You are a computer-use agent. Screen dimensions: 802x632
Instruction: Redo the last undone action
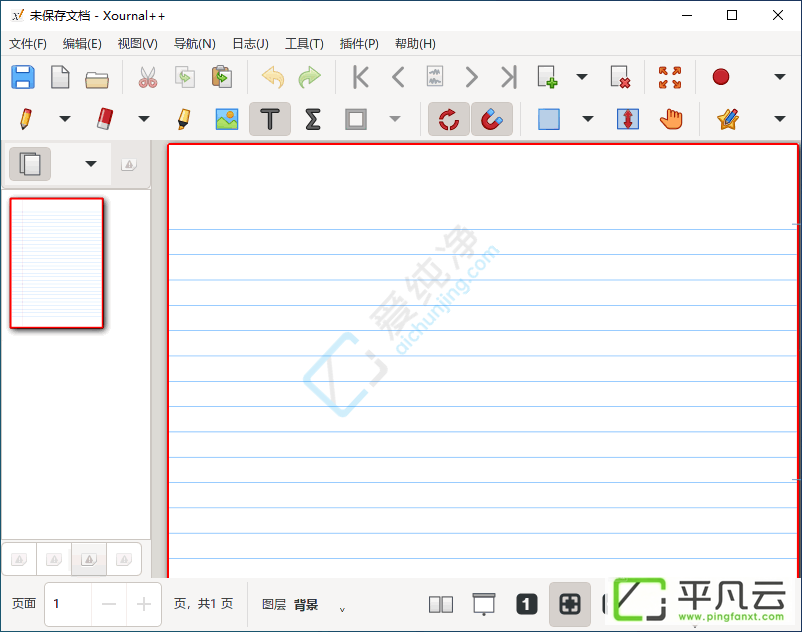coord(309,77)
